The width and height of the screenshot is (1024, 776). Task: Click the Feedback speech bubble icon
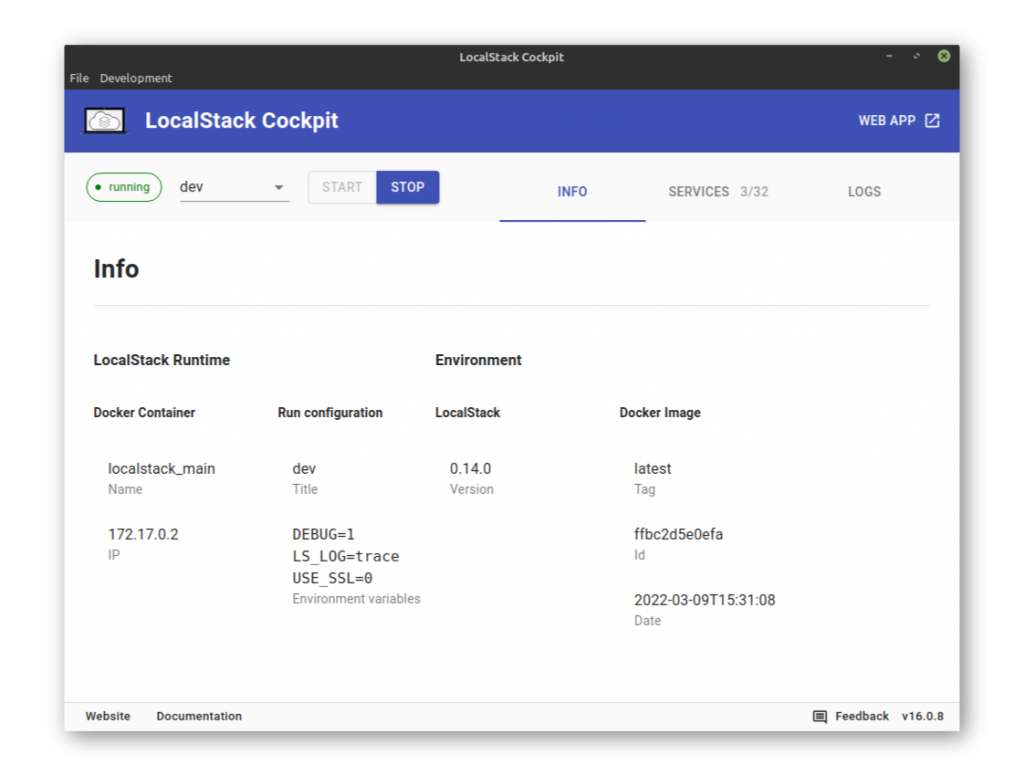[x=820, y=717]
